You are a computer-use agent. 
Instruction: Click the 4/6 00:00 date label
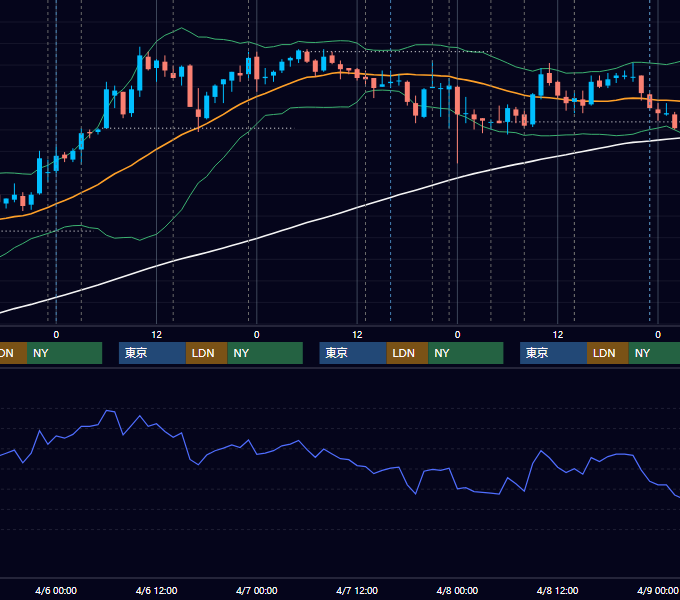pyautogui.click(x=56, y=590)
